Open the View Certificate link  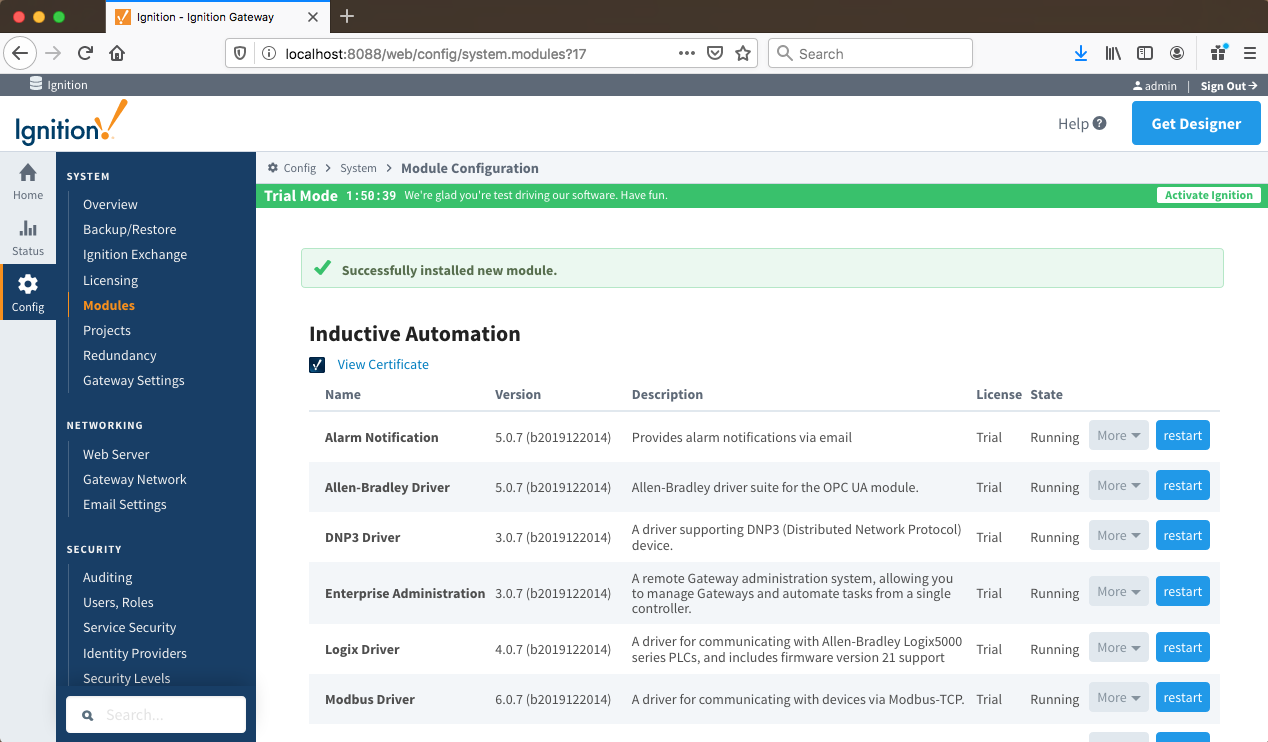383,365
